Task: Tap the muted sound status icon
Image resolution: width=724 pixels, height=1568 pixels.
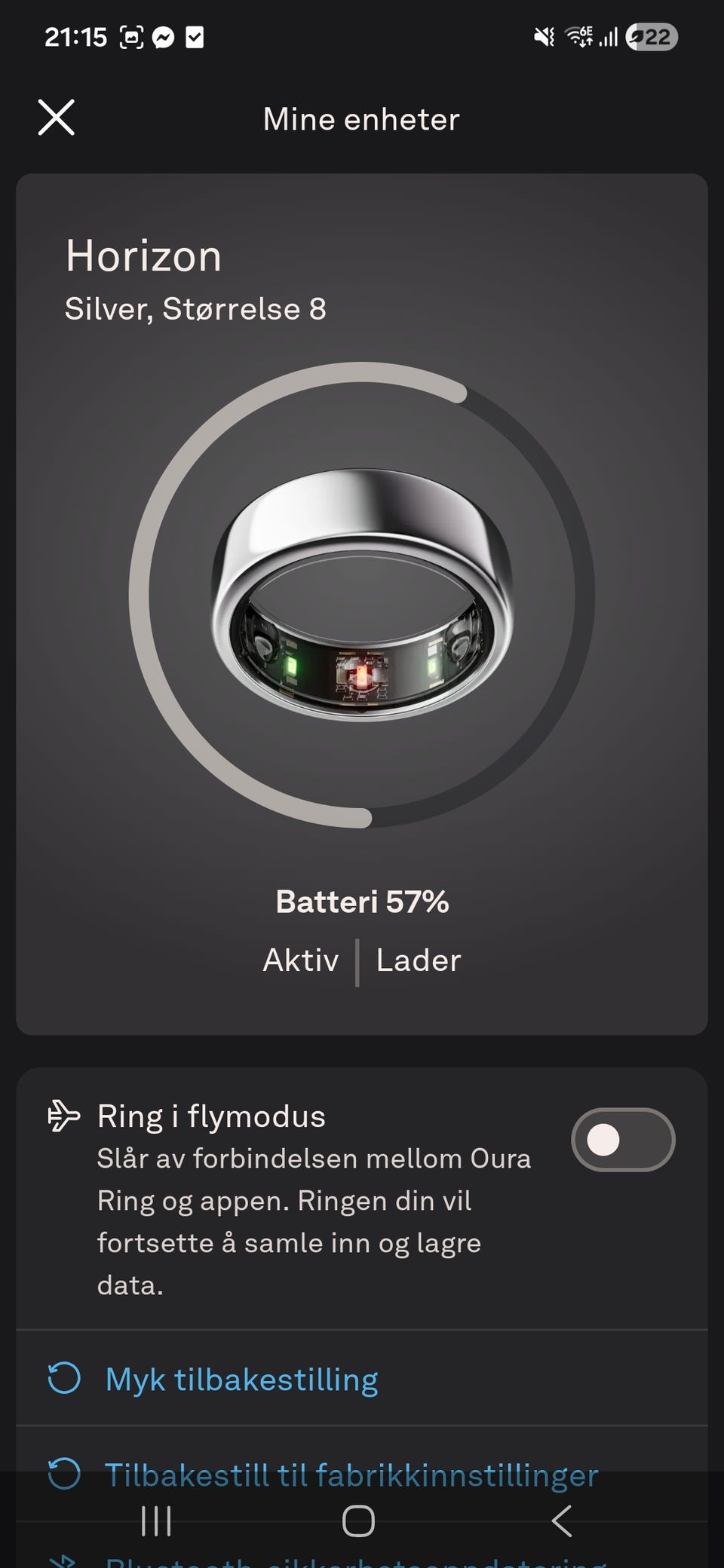Action: (x=545, y=37)
